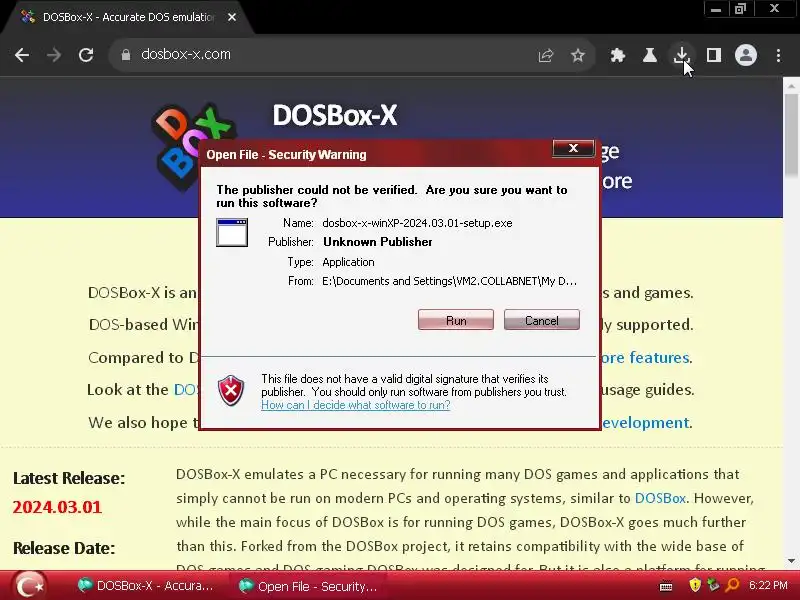Switch to DOSBox-X taskbar window button
800x600 pixels.
tap(148, 586)
